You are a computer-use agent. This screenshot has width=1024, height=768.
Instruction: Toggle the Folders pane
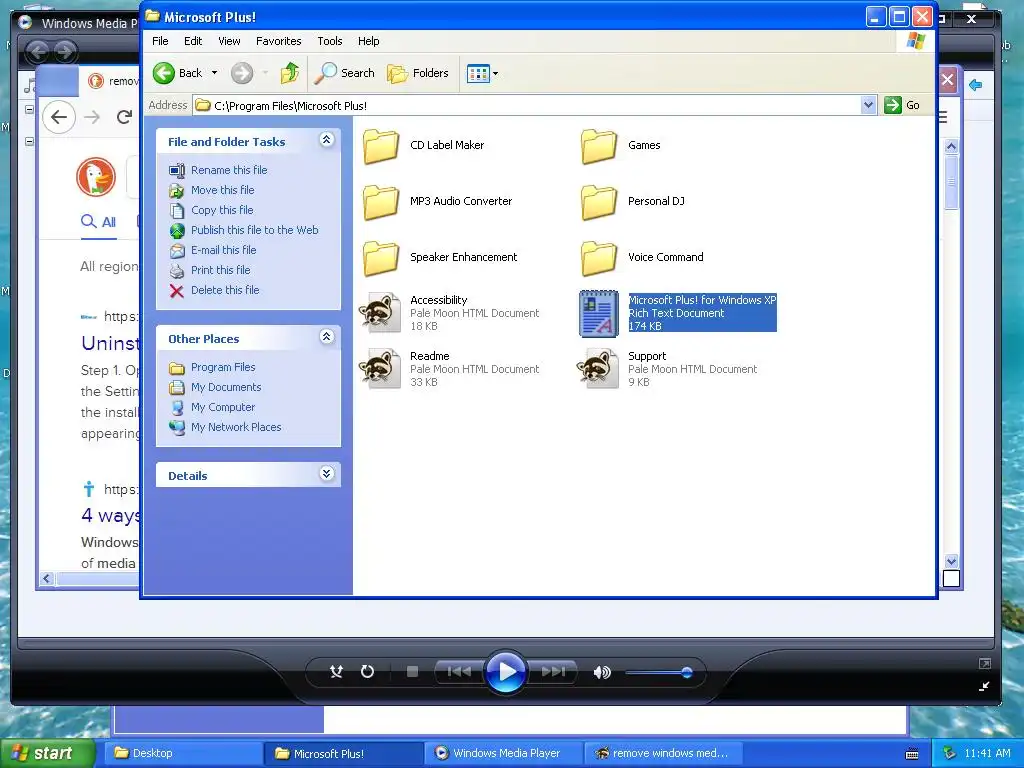click(x=418, y=73)
